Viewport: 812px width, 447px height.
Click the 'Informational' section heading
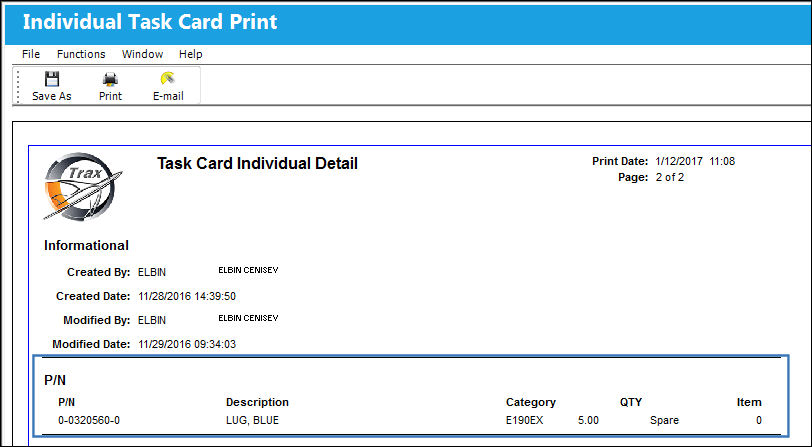pyautogui.click(x=86, y=246)
